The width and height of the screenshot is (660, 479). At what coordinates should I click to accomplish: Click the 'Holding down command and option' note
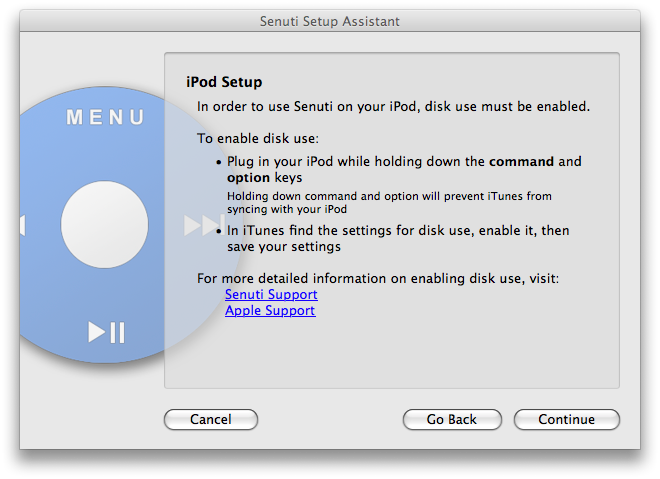tap(389, 202)
